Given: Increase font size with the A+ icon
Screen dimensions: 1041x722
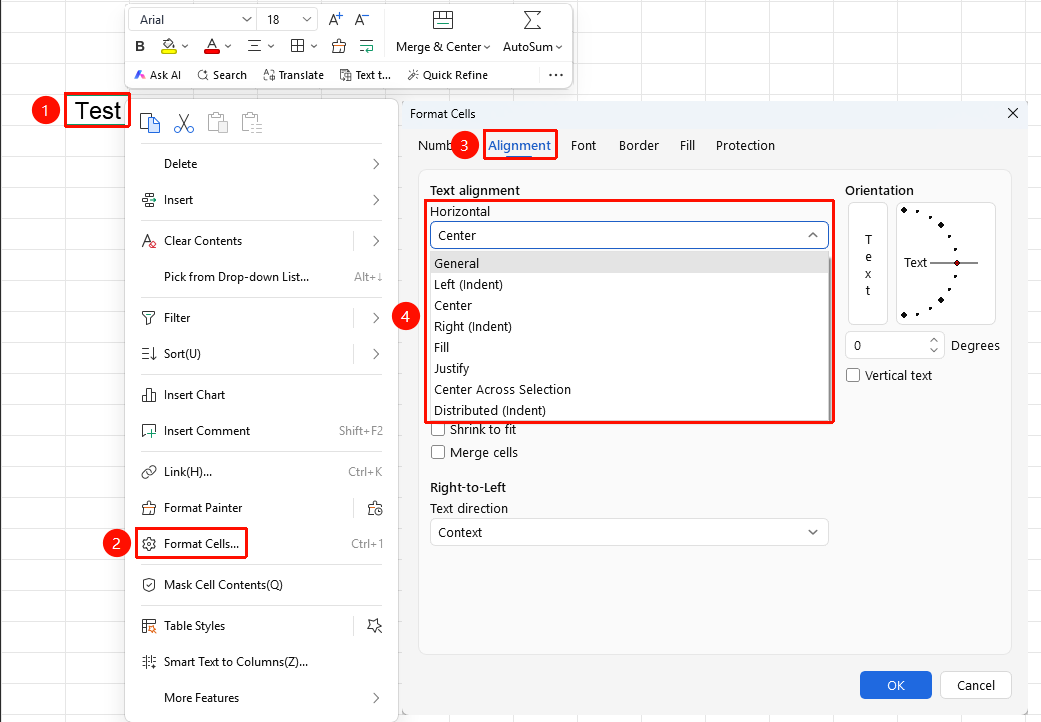Looking at the screenshot, I should 336,19.
